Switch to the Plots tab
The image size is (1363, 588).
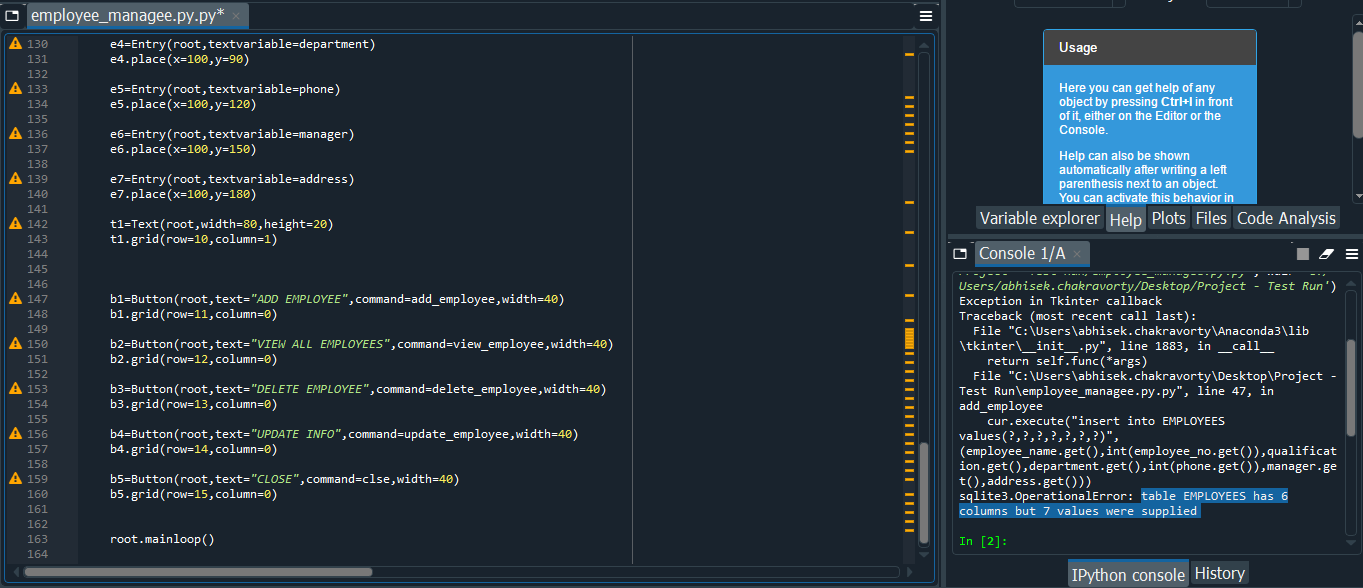(1168, 217)
